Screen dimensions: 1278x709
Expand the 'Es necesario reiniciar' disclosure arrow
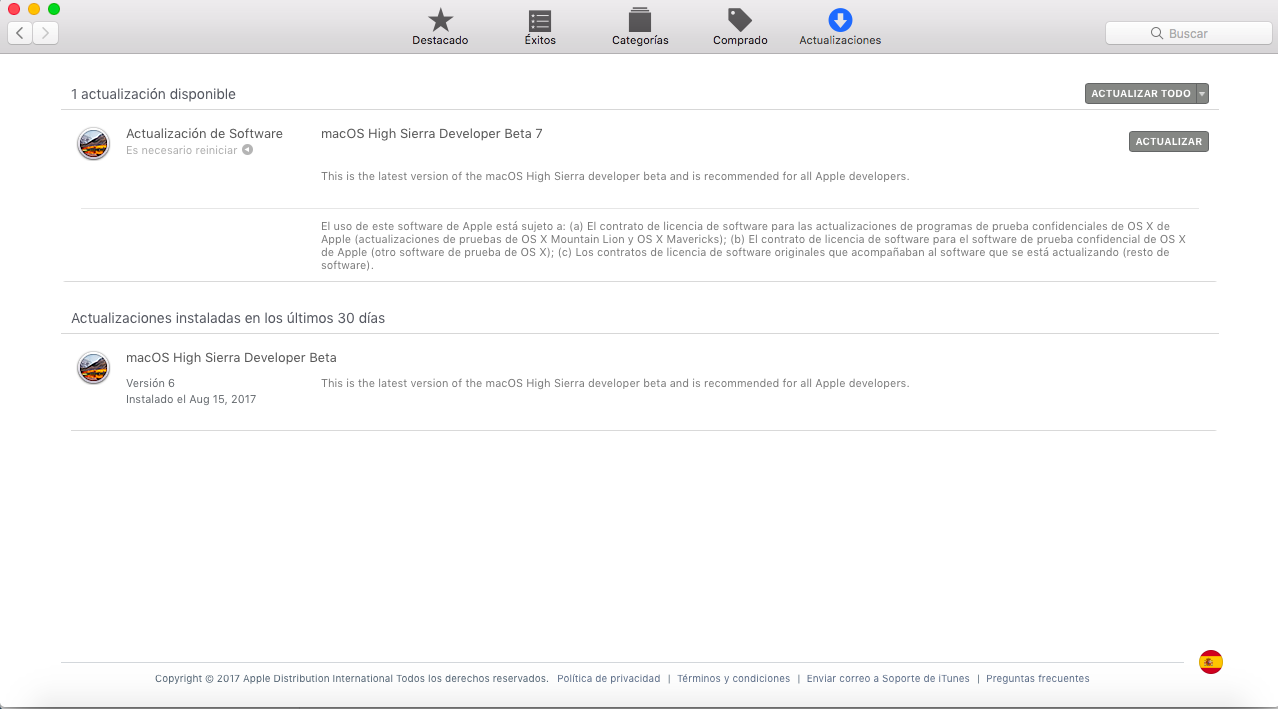coord(247,150)
